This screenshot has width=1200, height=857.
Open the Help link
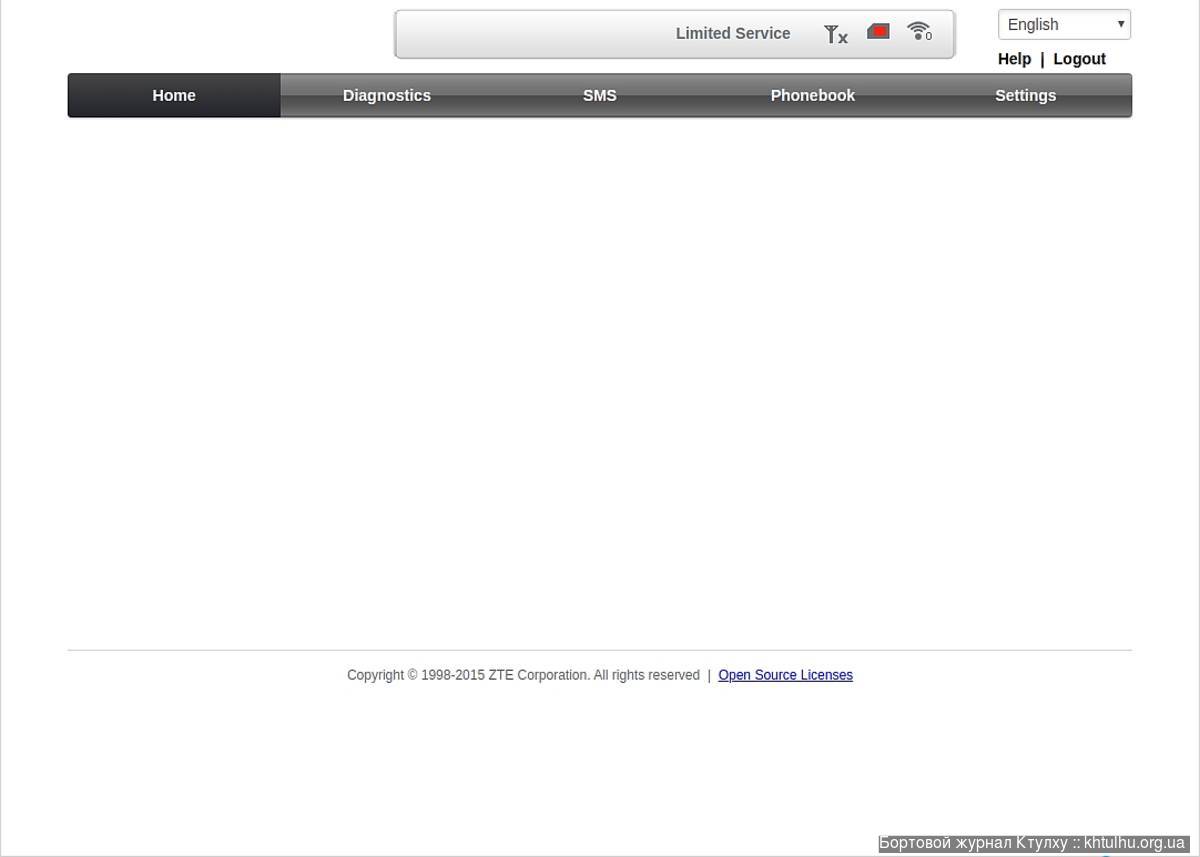click(1014, 59)
